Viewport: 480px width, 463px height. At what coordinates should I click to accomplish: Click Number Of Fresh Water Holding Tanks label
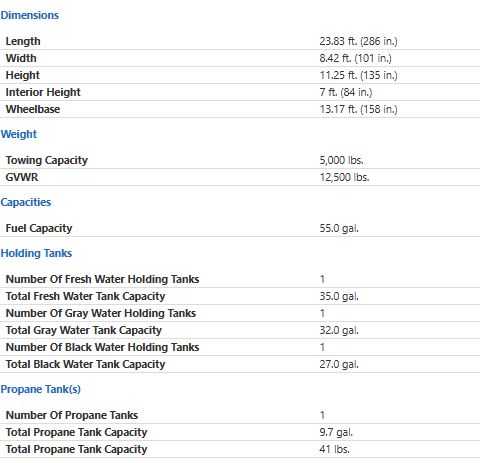(x=102, y=279)
